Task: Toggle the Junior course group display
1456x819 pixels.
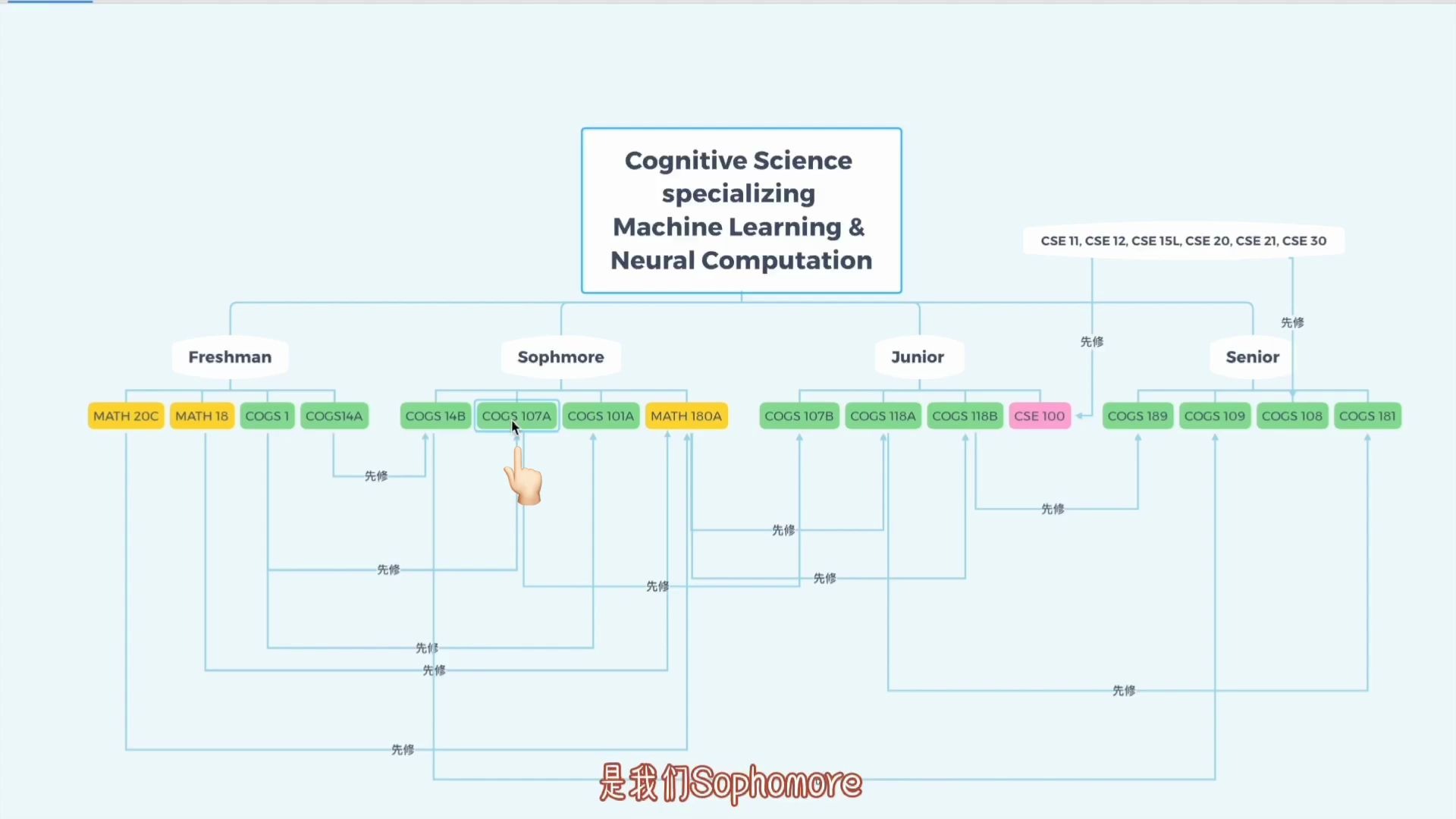Action: pos(917,357)
